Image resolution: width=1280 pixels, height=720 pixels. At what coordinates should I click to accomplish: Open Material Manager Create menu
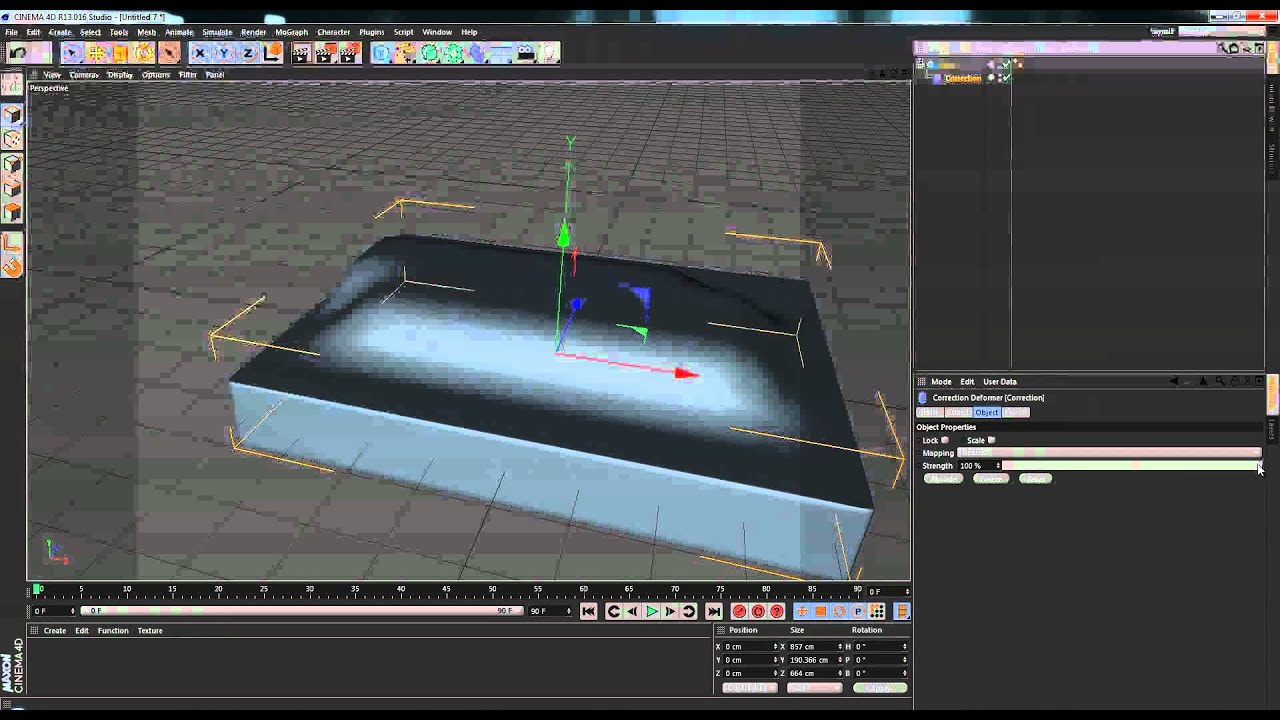point(55,631)
